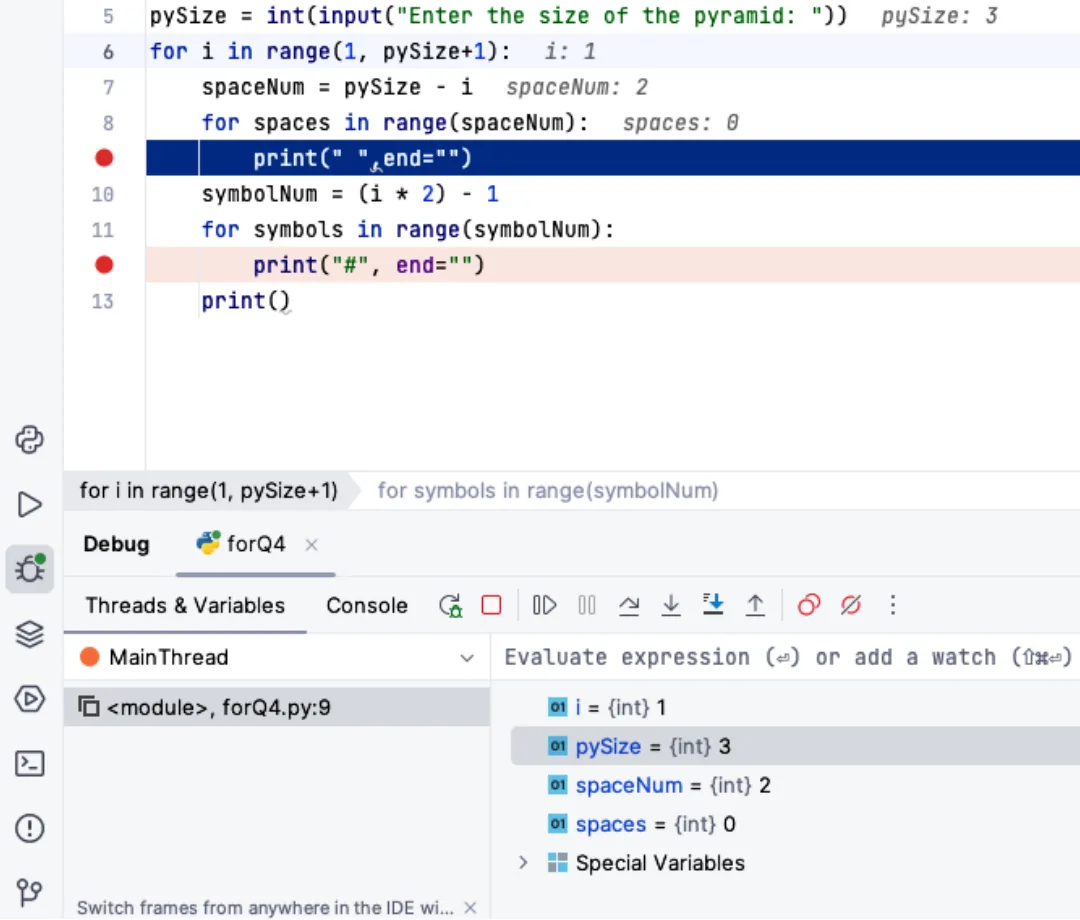This screenshot has width=1080, height=920.
Task: Switch to the Threads & Variables tab
Action: (x=185, y=605)
